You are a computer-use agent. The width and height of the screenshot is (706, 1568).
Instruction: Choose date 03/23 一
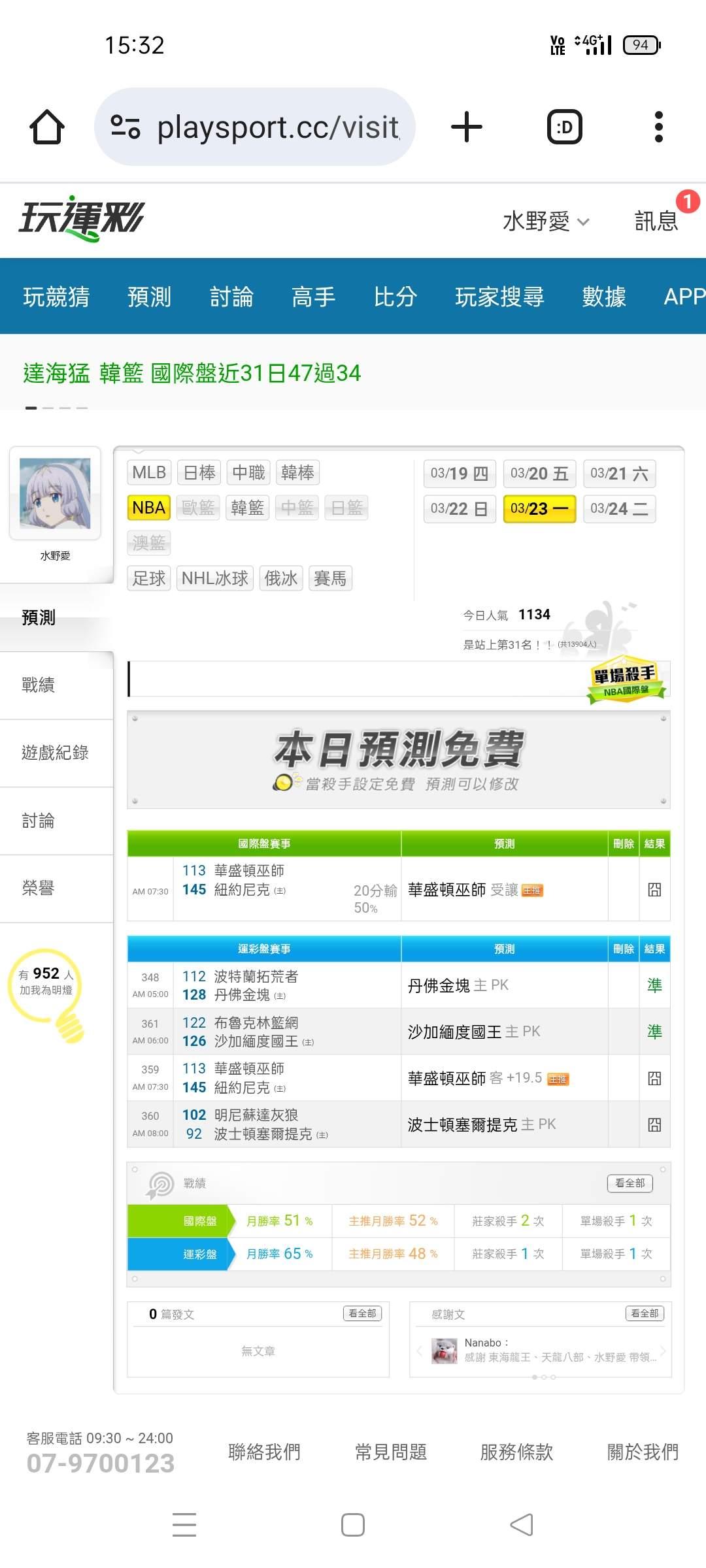coord(539,509)
